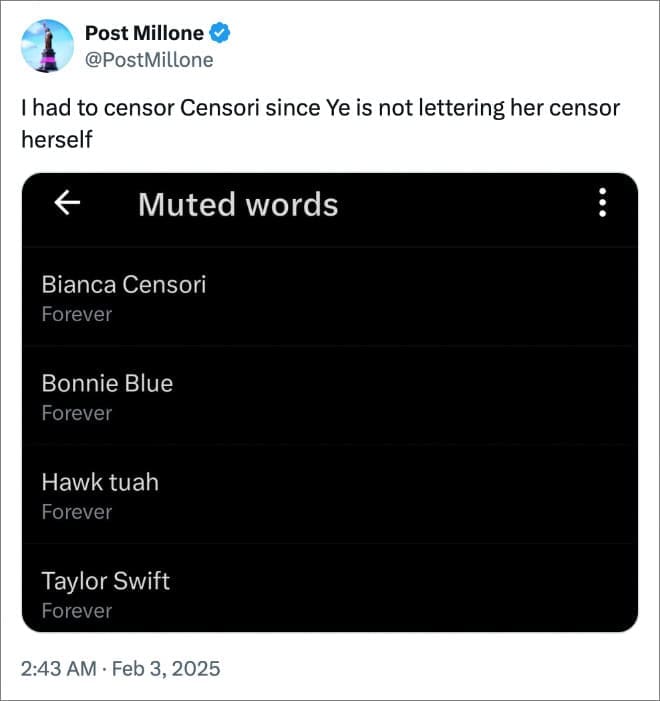The height and width of the screenshot is (701, 660).
Task: Select the Bonnie Blue muted word
Action: coord(107,384)
